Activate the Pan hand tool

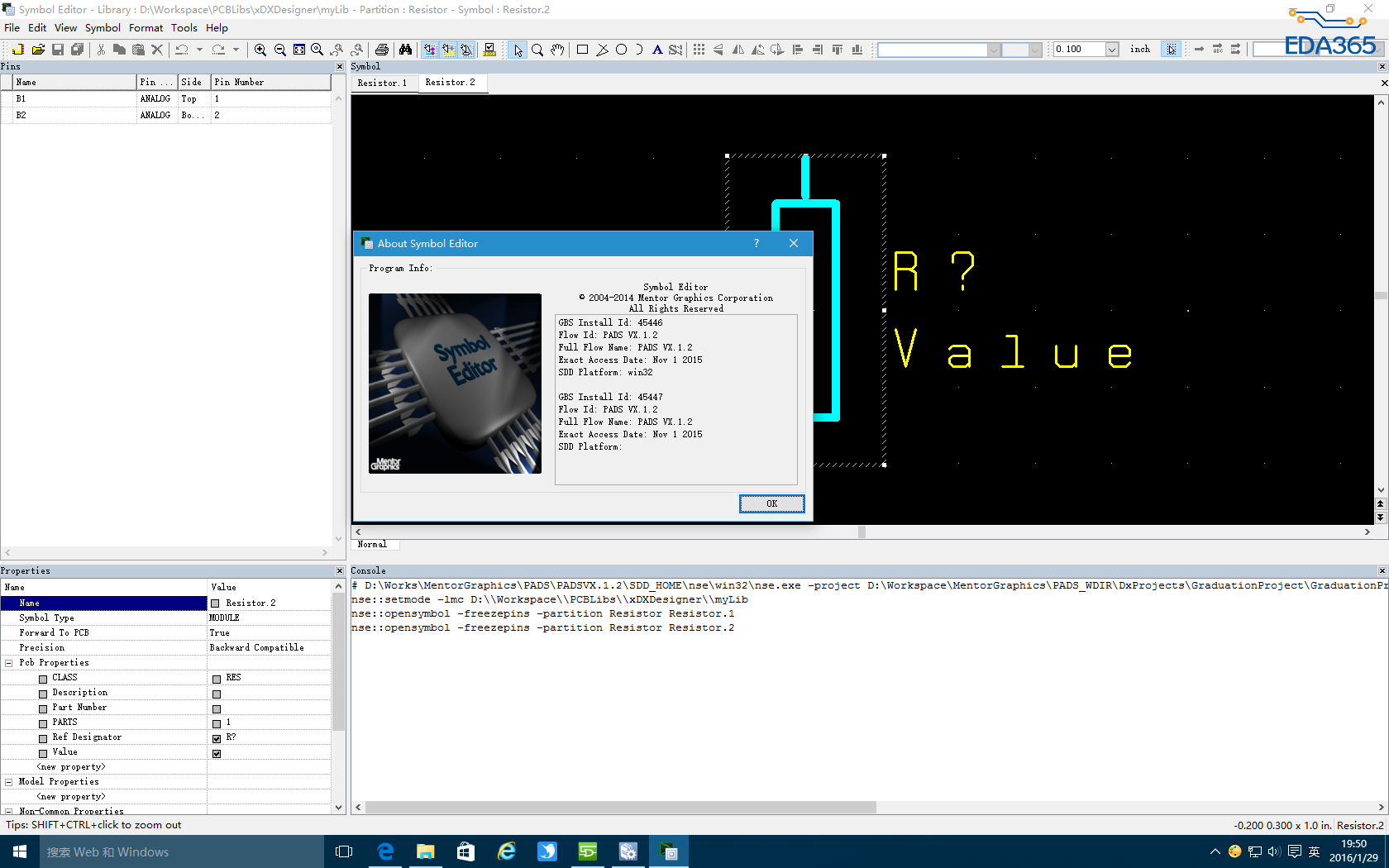[x=557, y=50]
